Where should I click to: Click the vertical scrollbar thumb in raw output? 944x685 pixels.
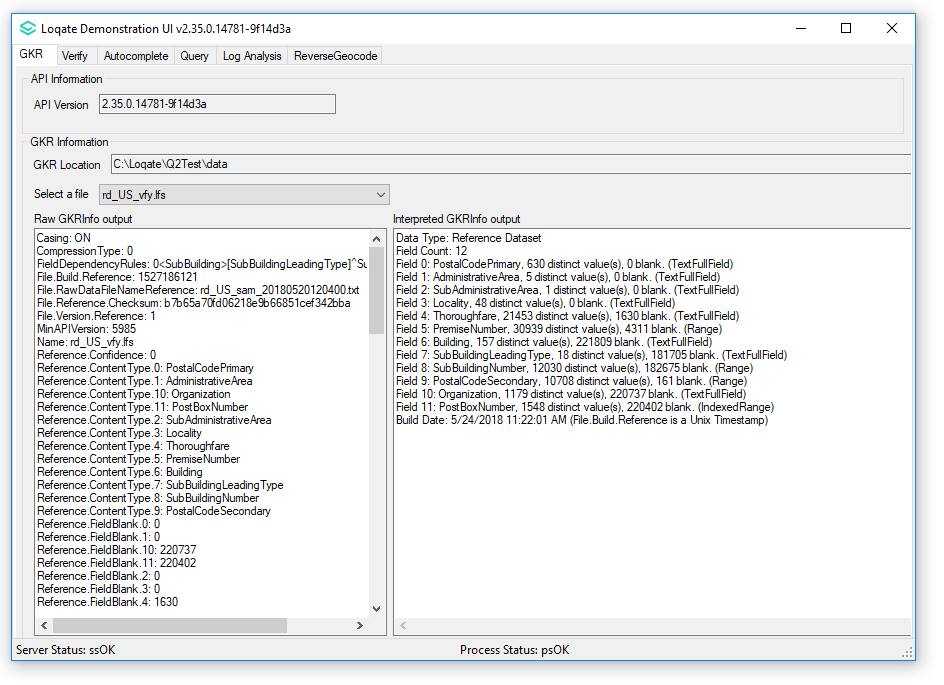(376, 290)
